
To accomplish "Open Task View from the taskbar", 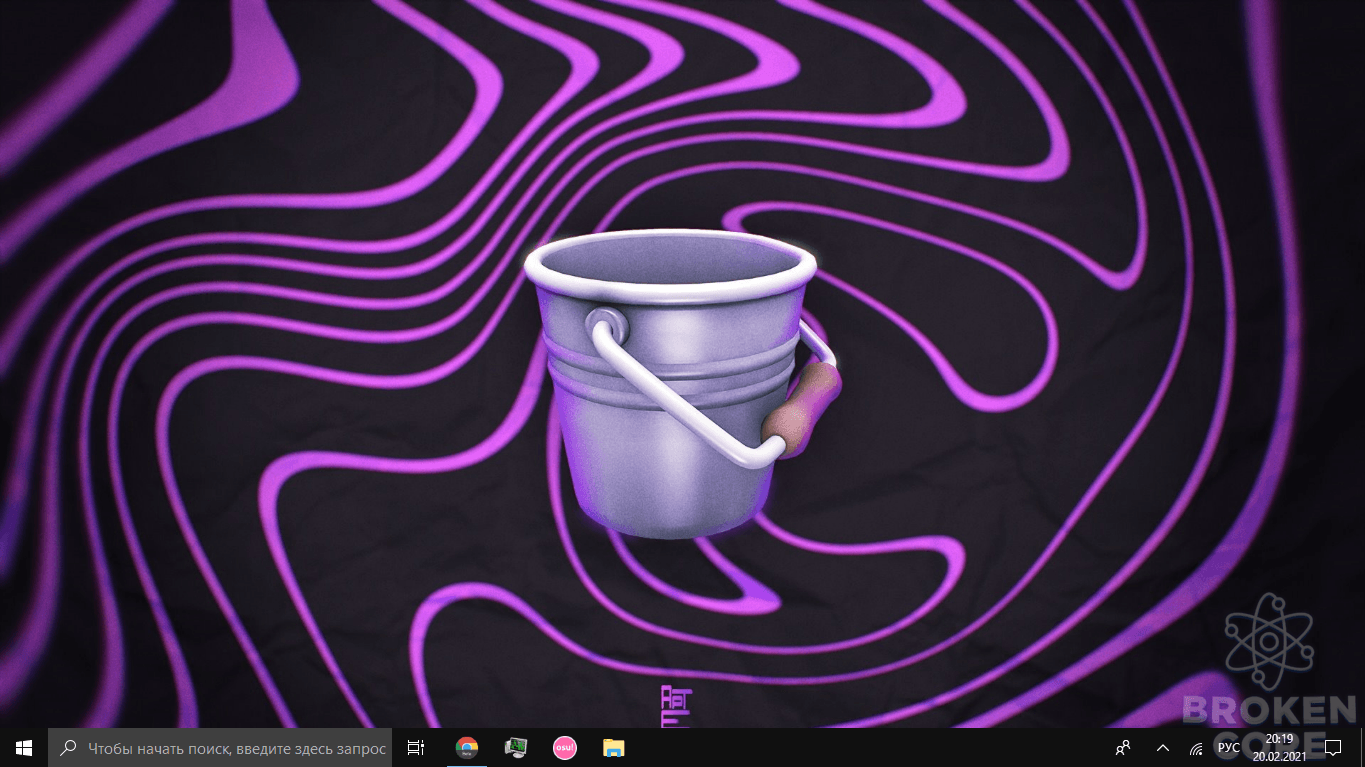I will click(416, 747).
